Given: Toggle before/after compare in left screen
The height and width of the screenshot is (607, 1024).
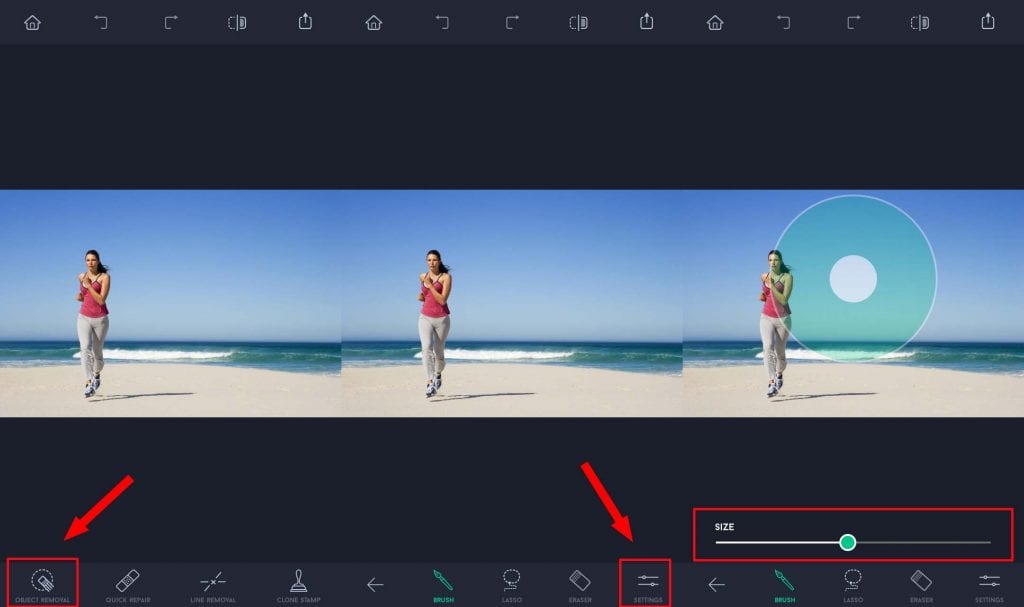Looking at the screenshot, I should 237,23.
